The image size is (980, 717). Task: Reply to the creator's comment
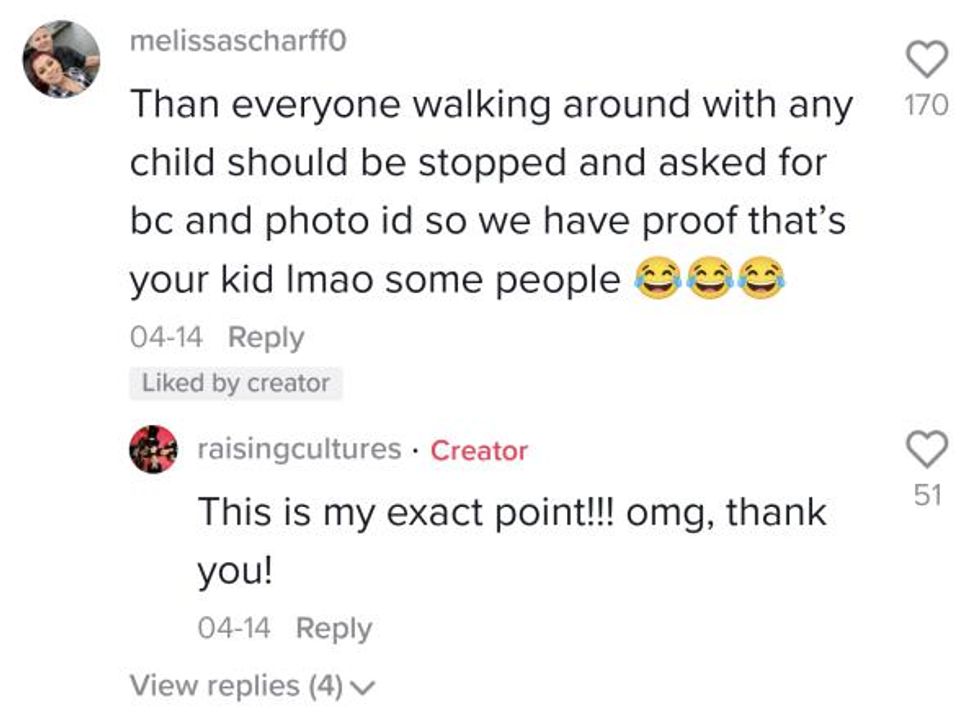[x=334, y=628]
